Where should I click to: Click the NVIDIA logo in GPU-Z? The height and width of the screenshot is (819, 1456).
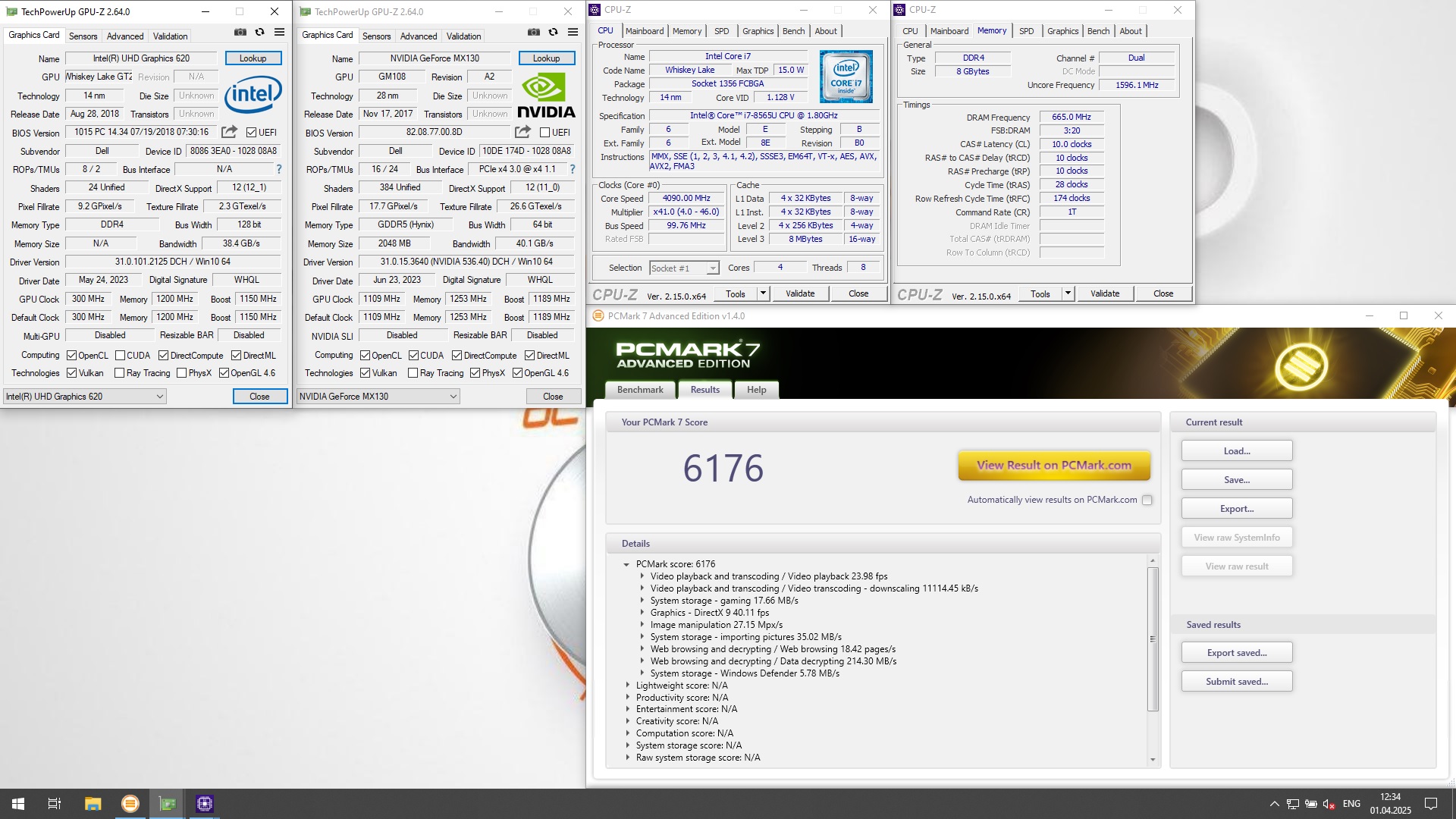tap(546, 95)
